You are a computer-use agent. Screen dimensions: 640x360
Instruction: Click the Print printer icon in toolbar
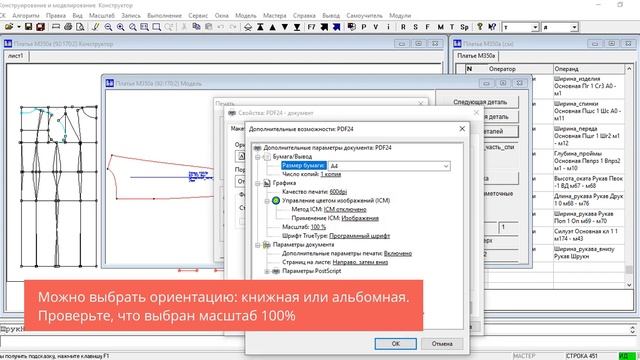[68, 27]
